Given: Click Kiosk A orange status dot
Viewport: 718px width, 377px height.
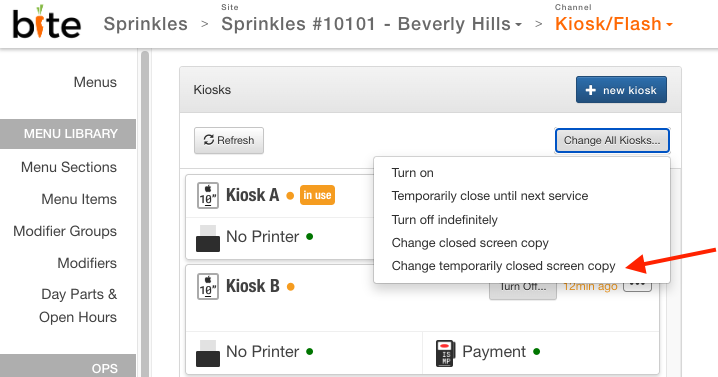Looking at the screenshot, I should pos(290,196).
